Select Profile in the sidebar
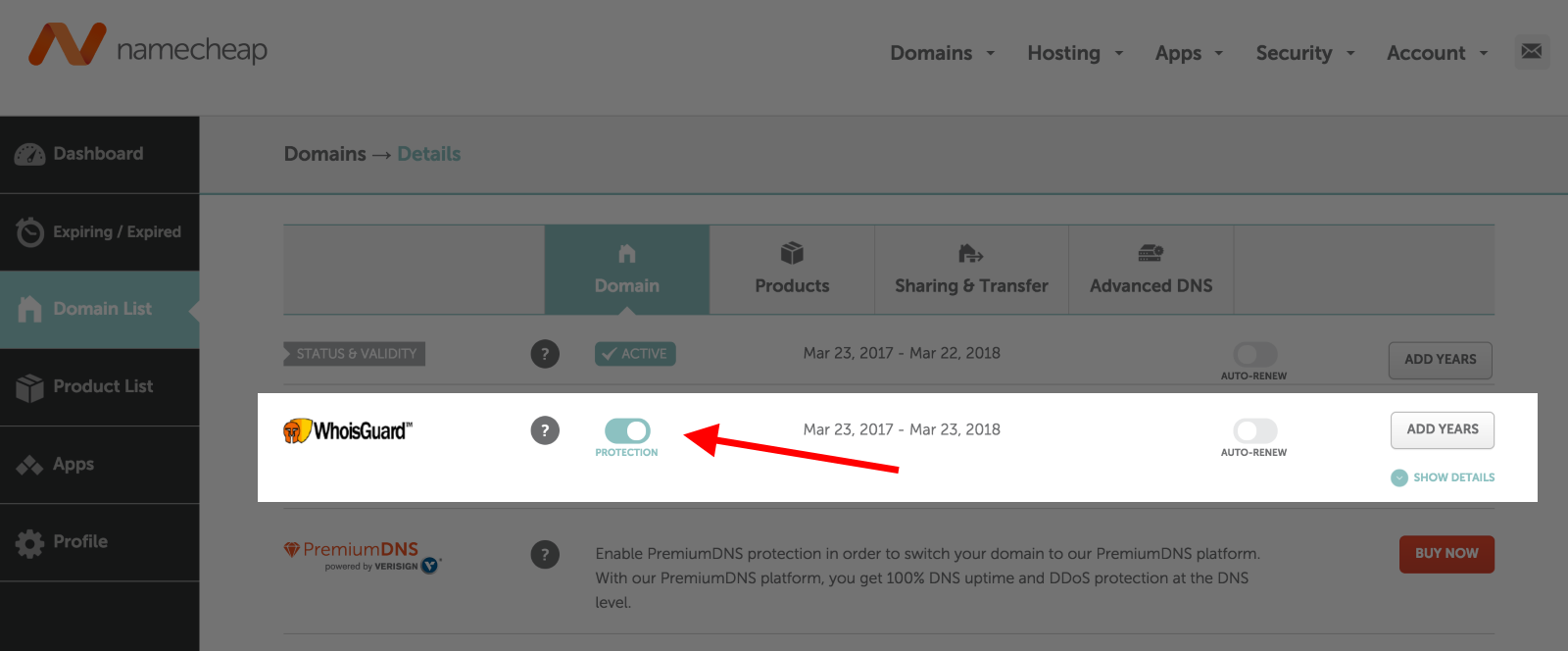The height and width of the screenshot is (651, 1568). [100, 542]
